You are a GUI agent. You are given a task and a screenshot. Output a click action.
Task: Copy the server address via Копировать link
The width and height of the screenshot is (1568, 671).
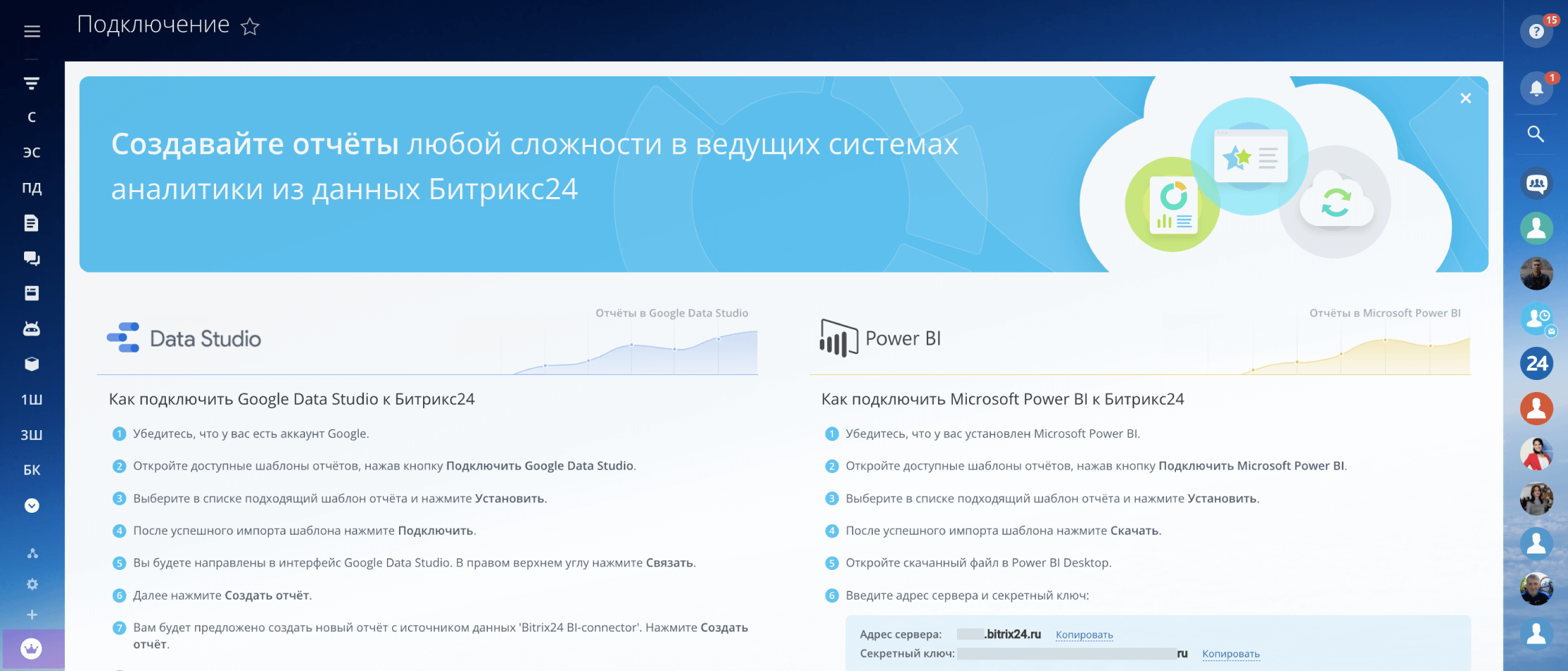[1084, 634]
